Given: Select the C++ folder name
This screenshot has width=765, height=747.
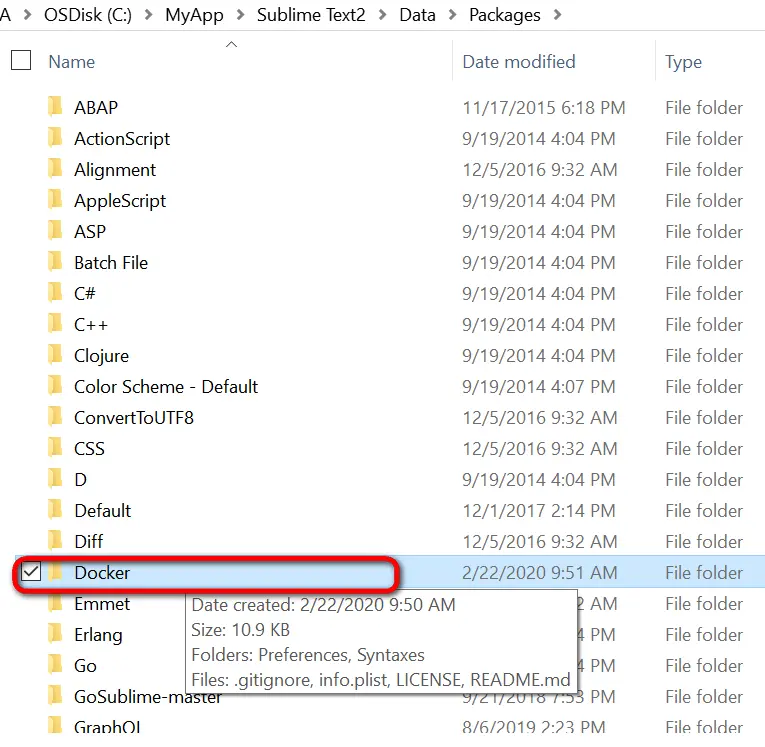Looking at the screenshot, I should 90,324.
